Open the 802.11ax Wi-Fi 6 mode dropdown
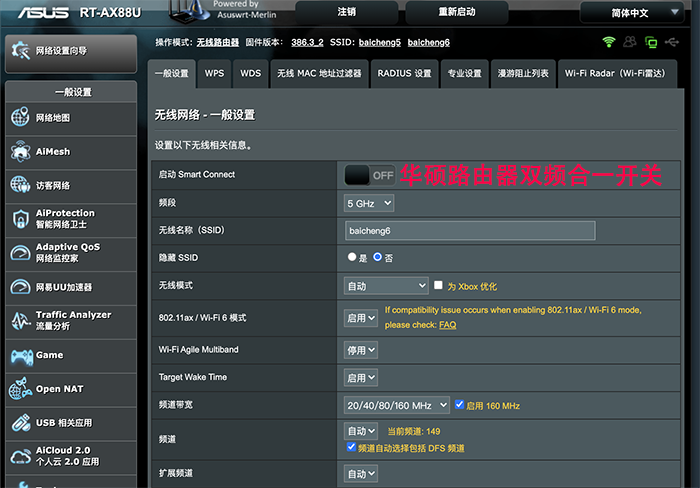700x488 pixels. pyautogui.click(x=361, y=318)
